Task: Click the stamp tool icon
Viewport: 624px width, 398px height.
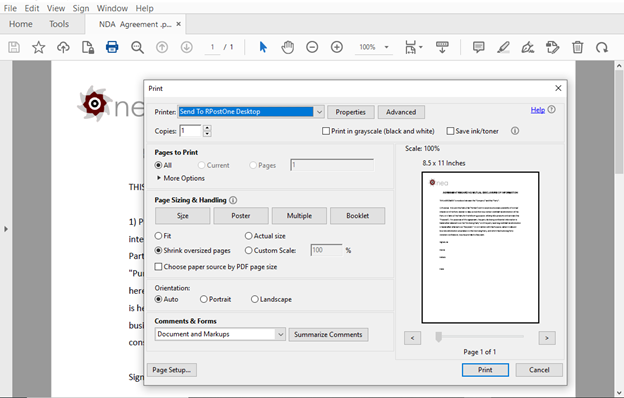Action: [x=552, y=47]
